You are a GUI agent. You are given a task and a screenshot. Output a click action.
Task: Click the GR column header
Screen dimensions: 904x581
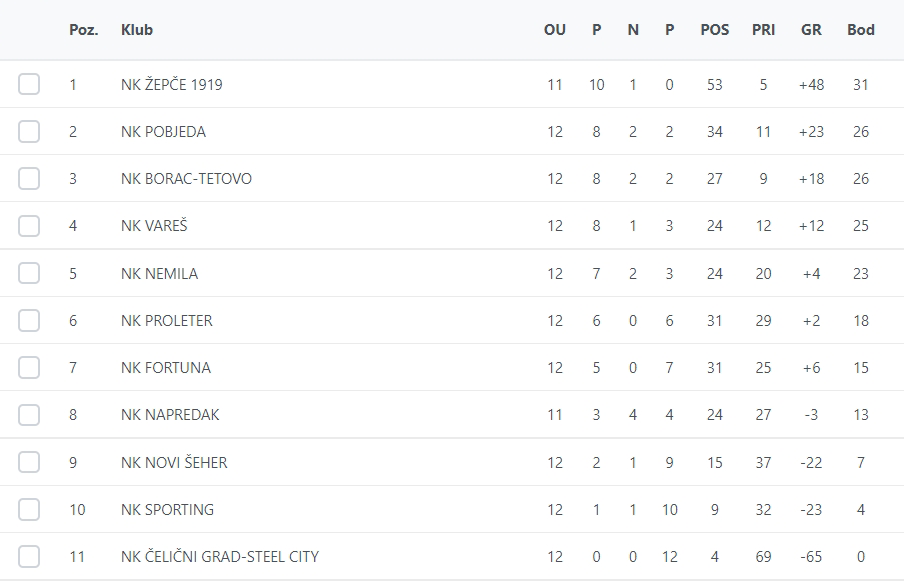tap(811, 30)
